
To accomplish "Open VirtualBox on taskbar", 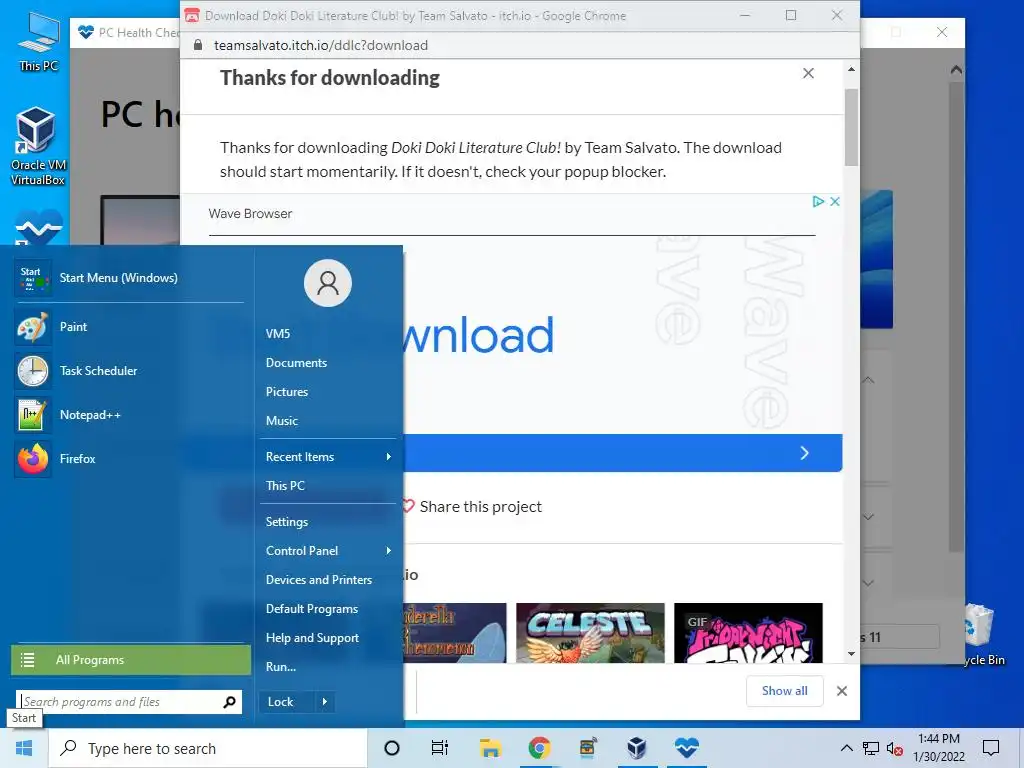I will 637,748.
